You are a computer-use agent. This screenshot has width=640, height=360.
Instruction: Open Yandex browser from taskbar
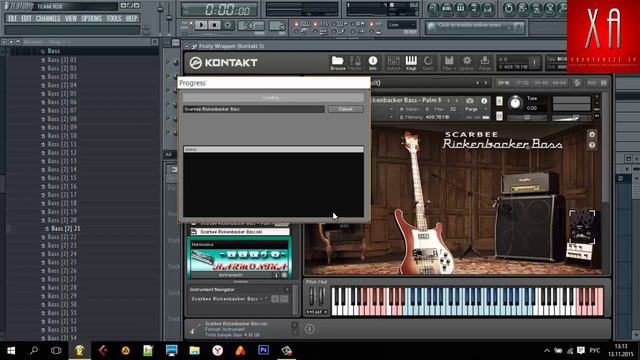coord(218,351)
